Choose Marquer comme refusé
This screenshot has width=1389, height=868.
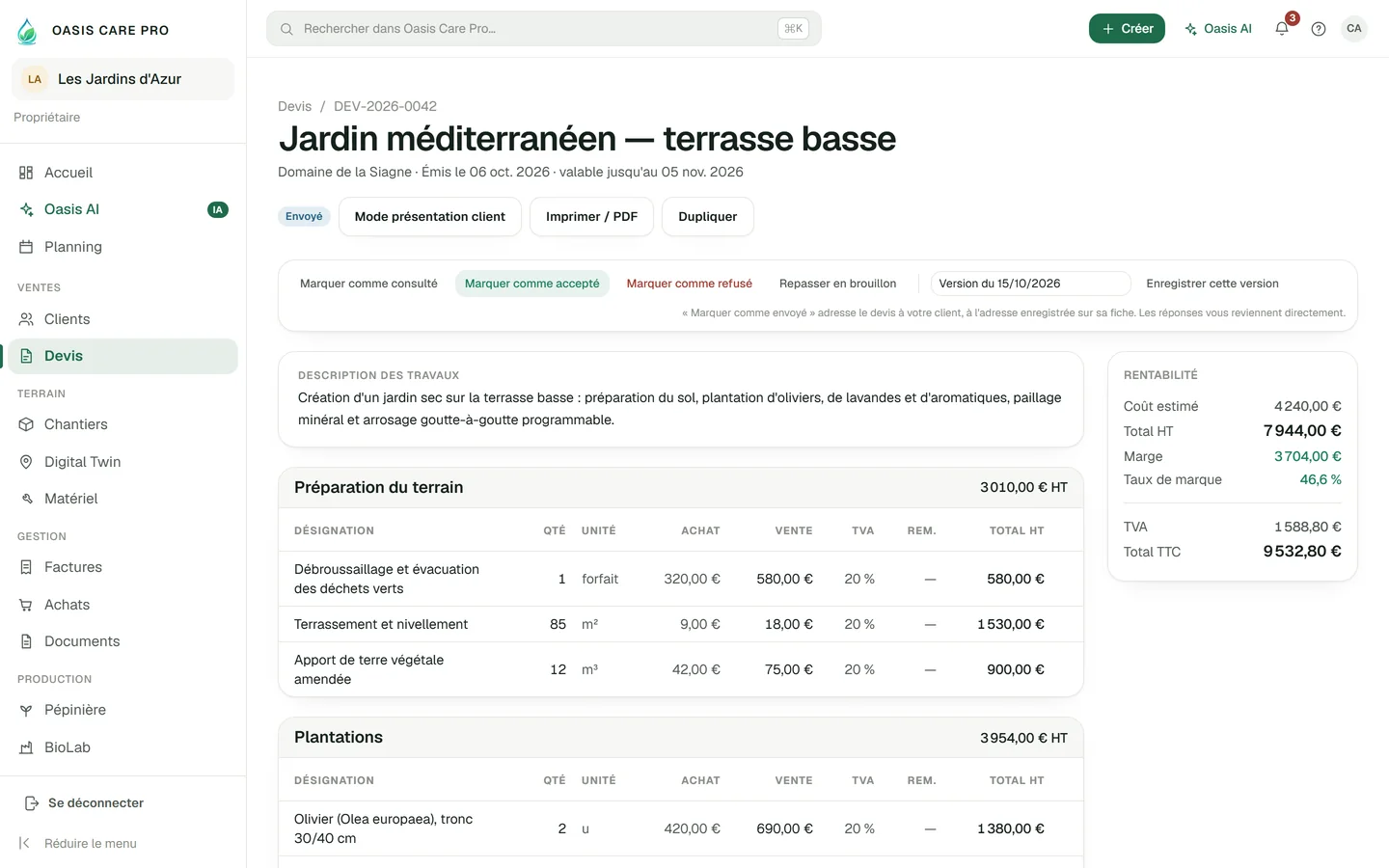(690, 284)
